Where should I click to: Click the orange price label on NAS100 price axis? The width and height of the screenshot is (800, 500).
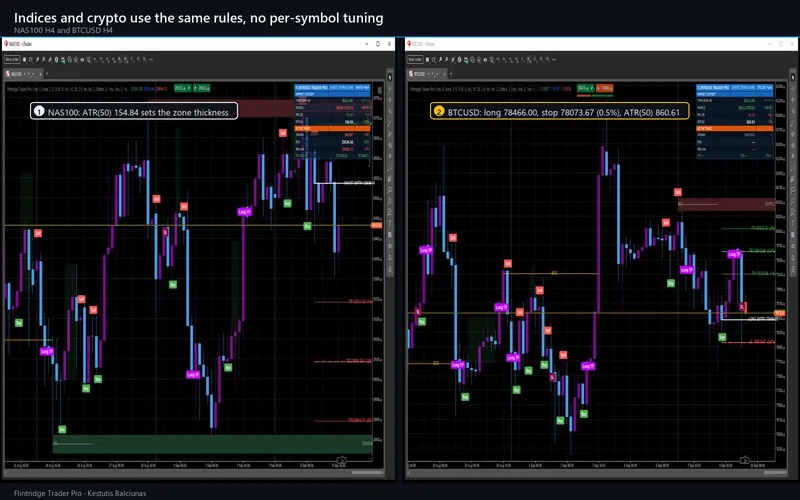[x=377, y=225]
